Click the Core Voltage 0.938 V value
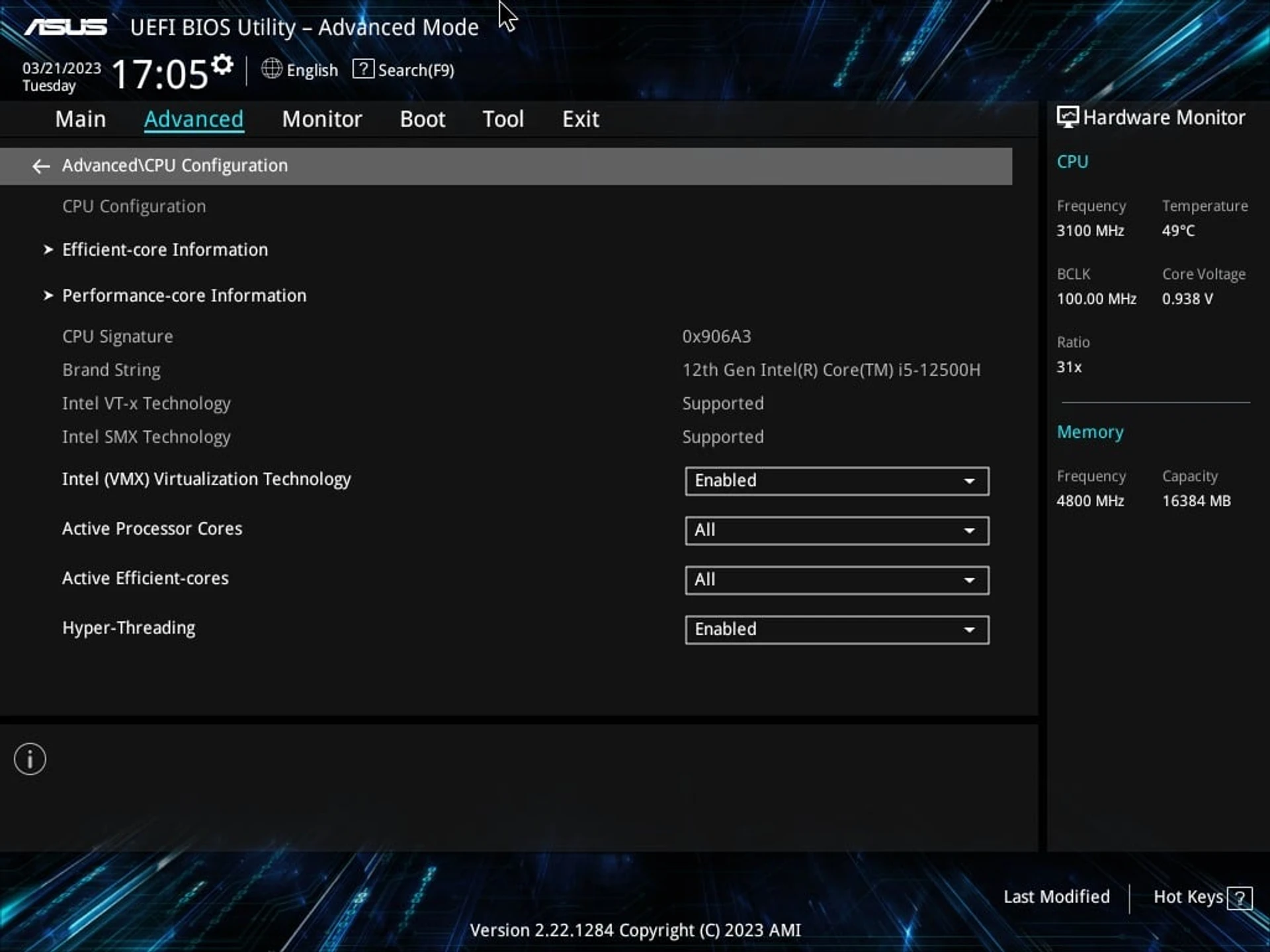 click(1187, 299)
